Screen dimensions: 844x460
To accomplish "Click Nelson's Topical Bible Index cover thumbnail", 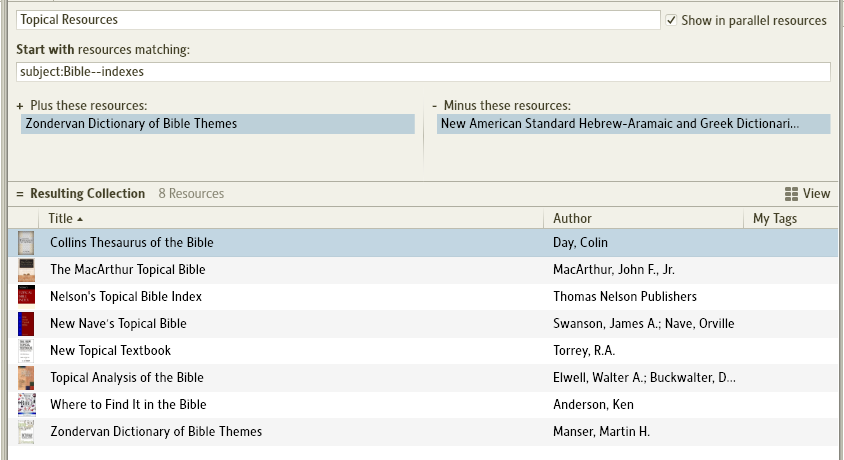I will click(26, 296).
